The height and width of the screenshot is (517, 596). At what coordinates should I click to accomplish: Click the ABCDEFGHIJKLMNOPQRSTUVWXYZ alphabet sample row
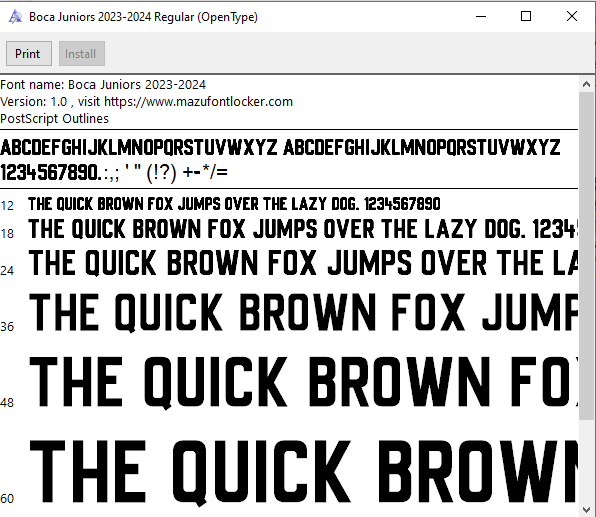pos(280,147)
